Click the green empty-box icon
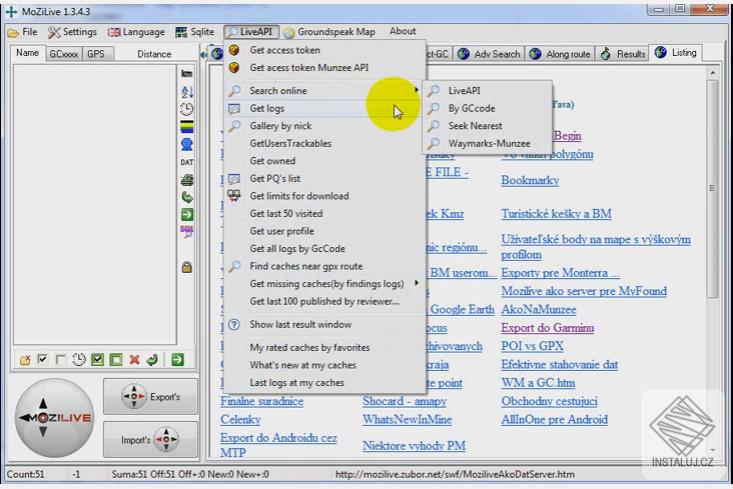The width and height of the screenshot is (733, 489). pyautogui.click(x=115, y=360)
